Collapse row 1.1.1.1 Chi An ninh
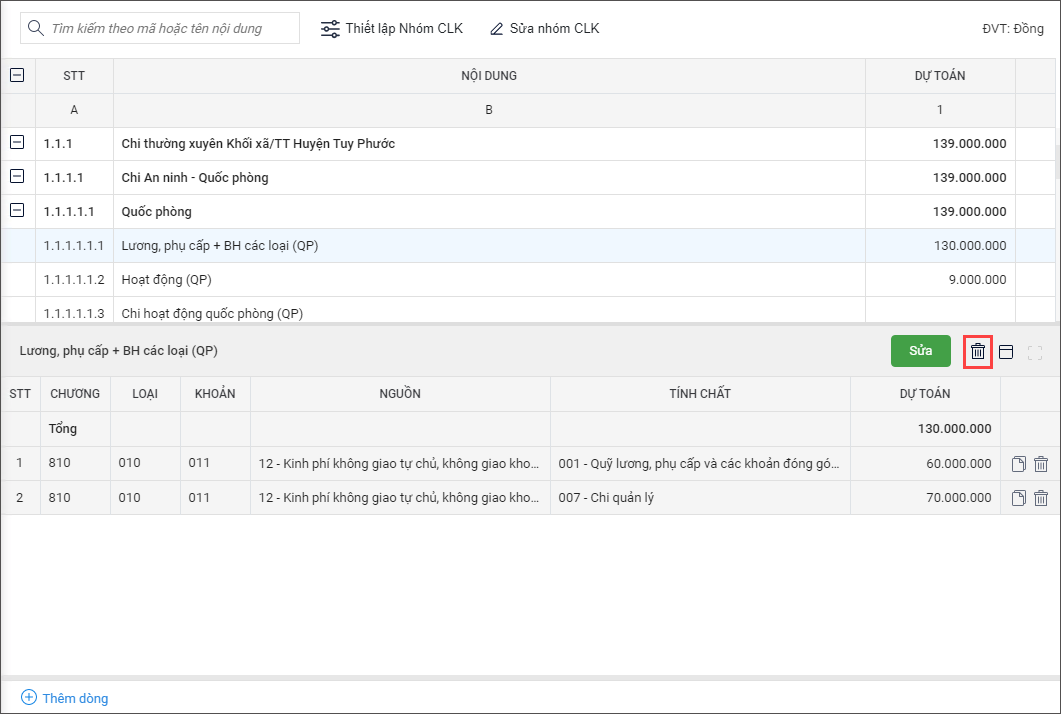 [17, 177]
